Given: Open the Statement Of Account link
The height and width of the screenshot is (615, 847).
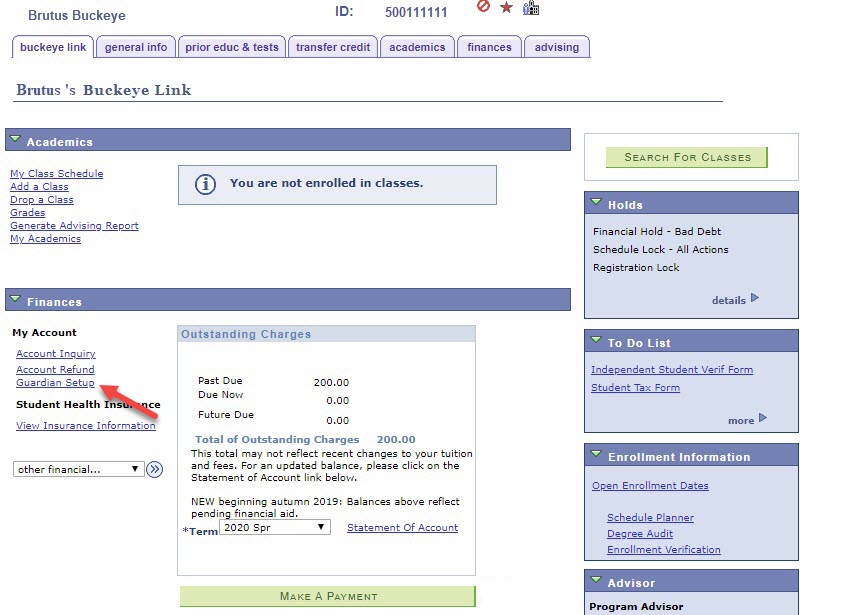Looking at the screenshot, I should pos(402,528).
